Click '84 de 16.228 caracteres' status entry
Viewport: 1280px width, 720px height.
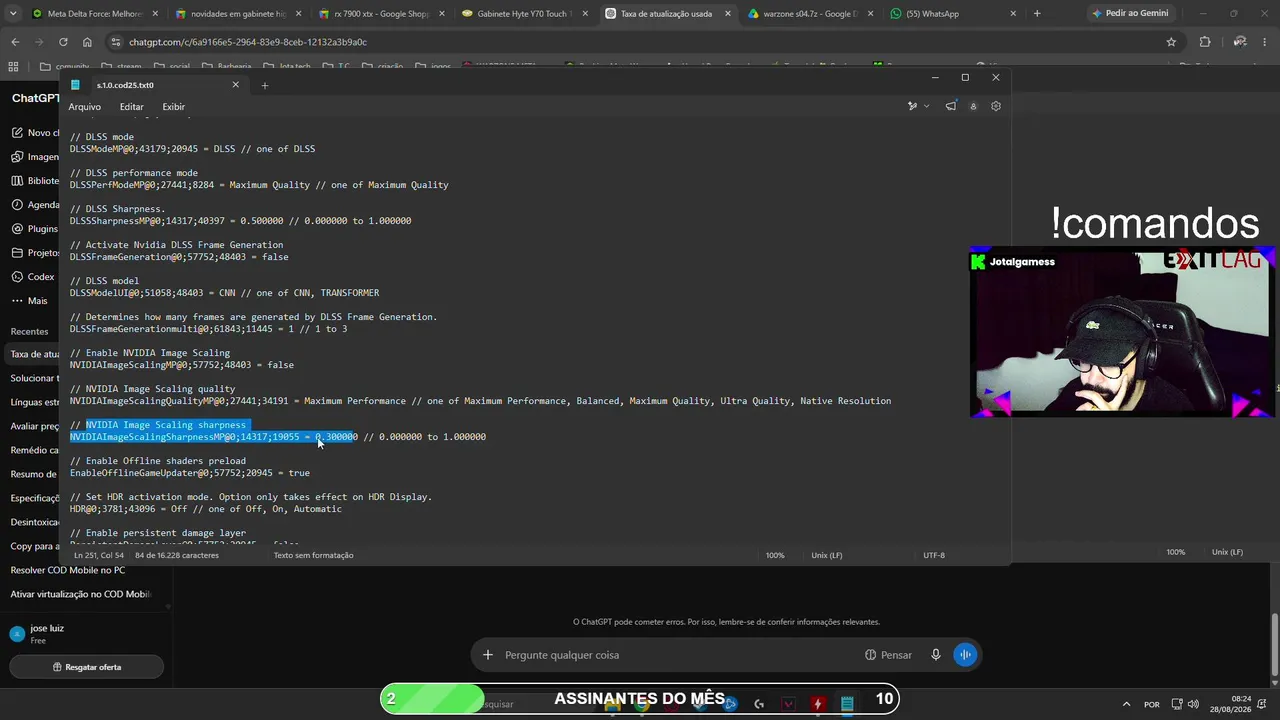click(x=176, y=555)
